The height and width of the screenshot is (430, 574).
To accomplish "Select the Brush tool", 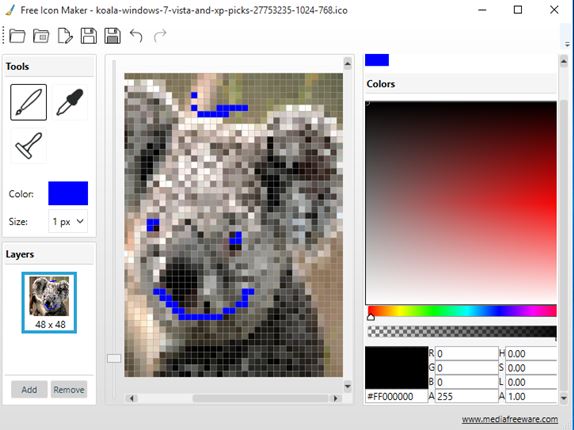I will coord(29,102).
